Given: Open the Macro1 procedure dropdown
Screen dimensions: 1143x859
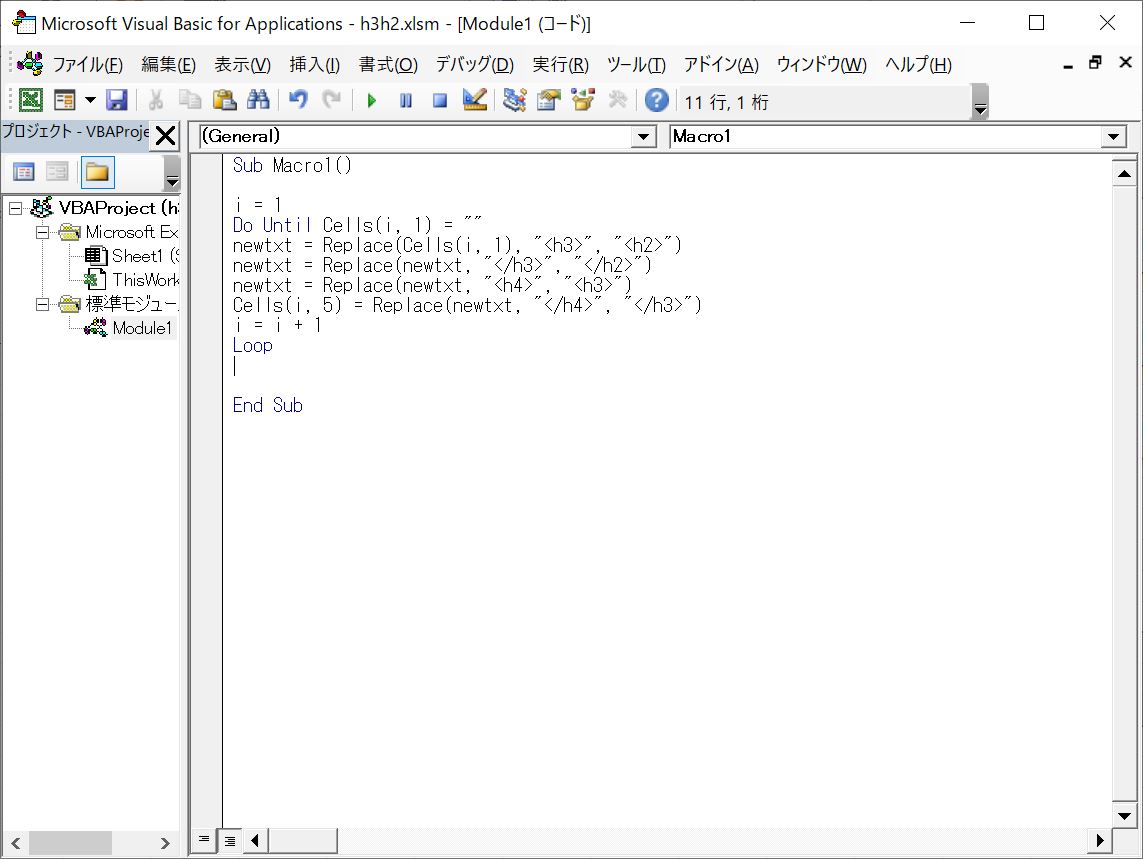Looking at the screenshot, I should click(1113, 136).
